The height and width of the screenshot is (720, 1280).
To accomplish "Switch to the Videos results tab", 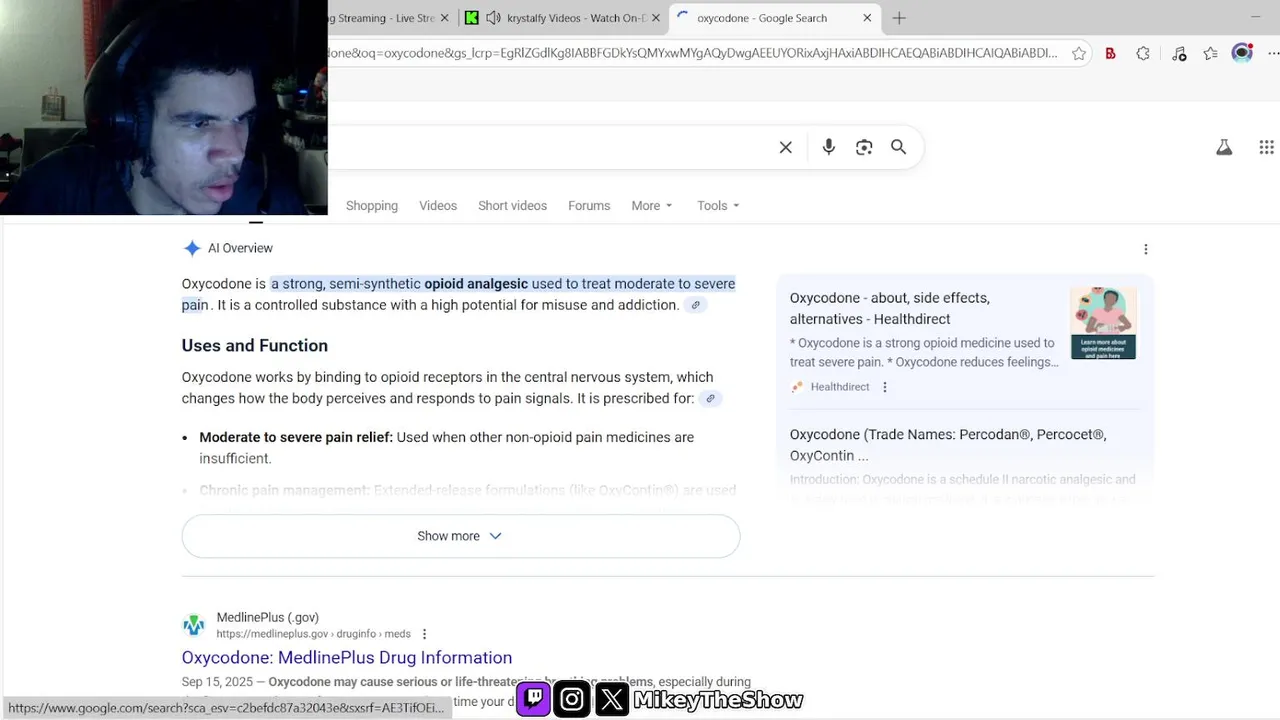I will [438, 206].
